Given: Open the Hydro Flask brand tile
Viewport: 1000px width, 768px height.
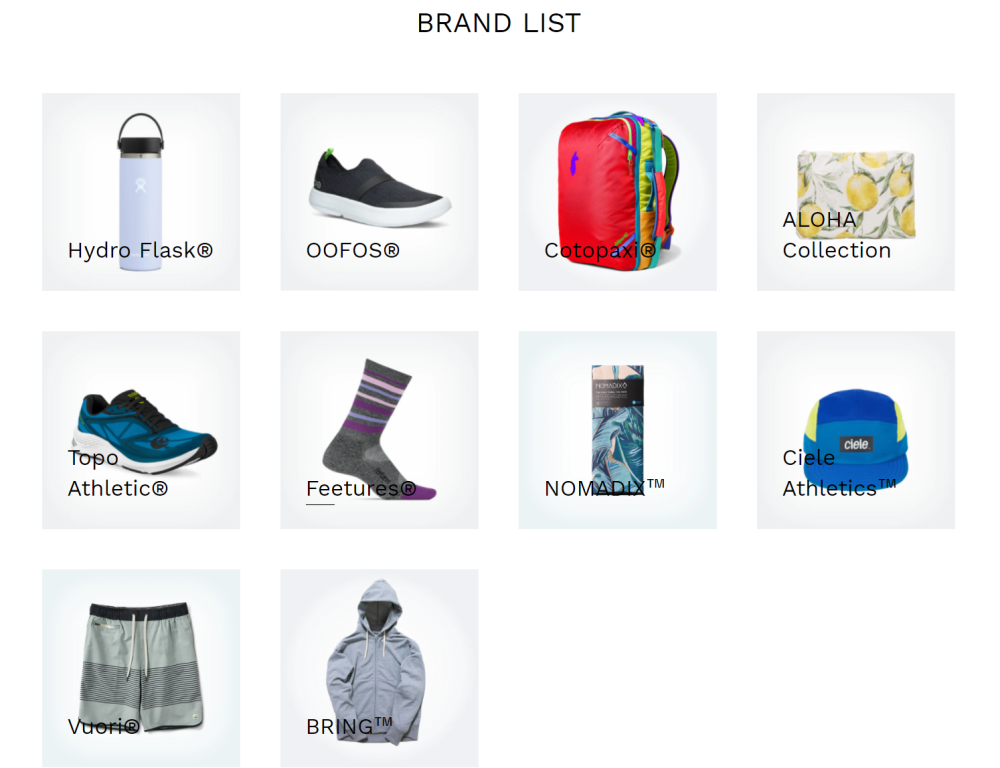Looking at the screenshot, I should 141,192.
